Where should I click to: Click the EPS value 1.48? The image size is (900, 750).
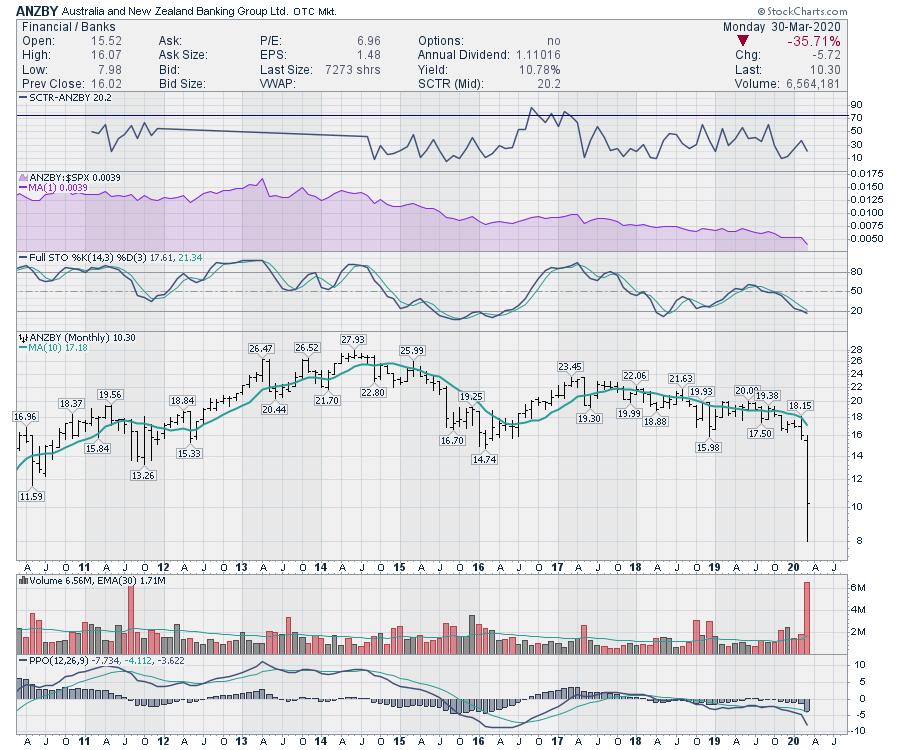click(368, 55)
